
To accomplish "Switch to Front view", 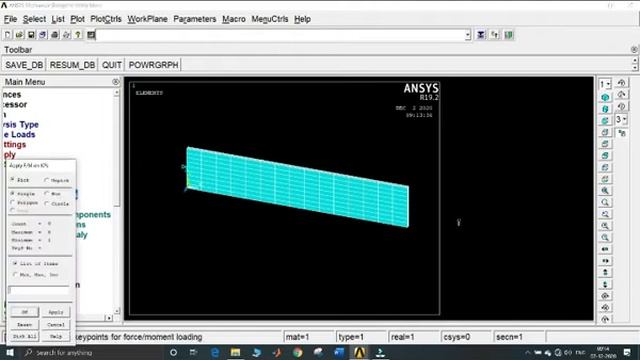I will click(x=605, y=121).
